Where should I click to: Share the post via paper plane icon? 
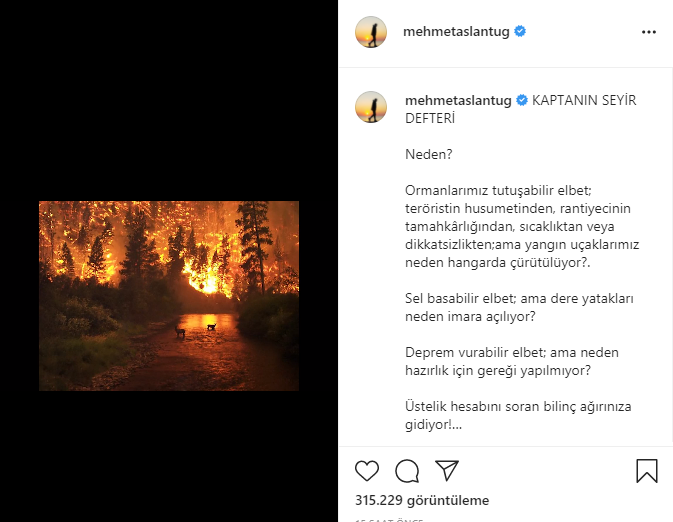pos(447,471)
